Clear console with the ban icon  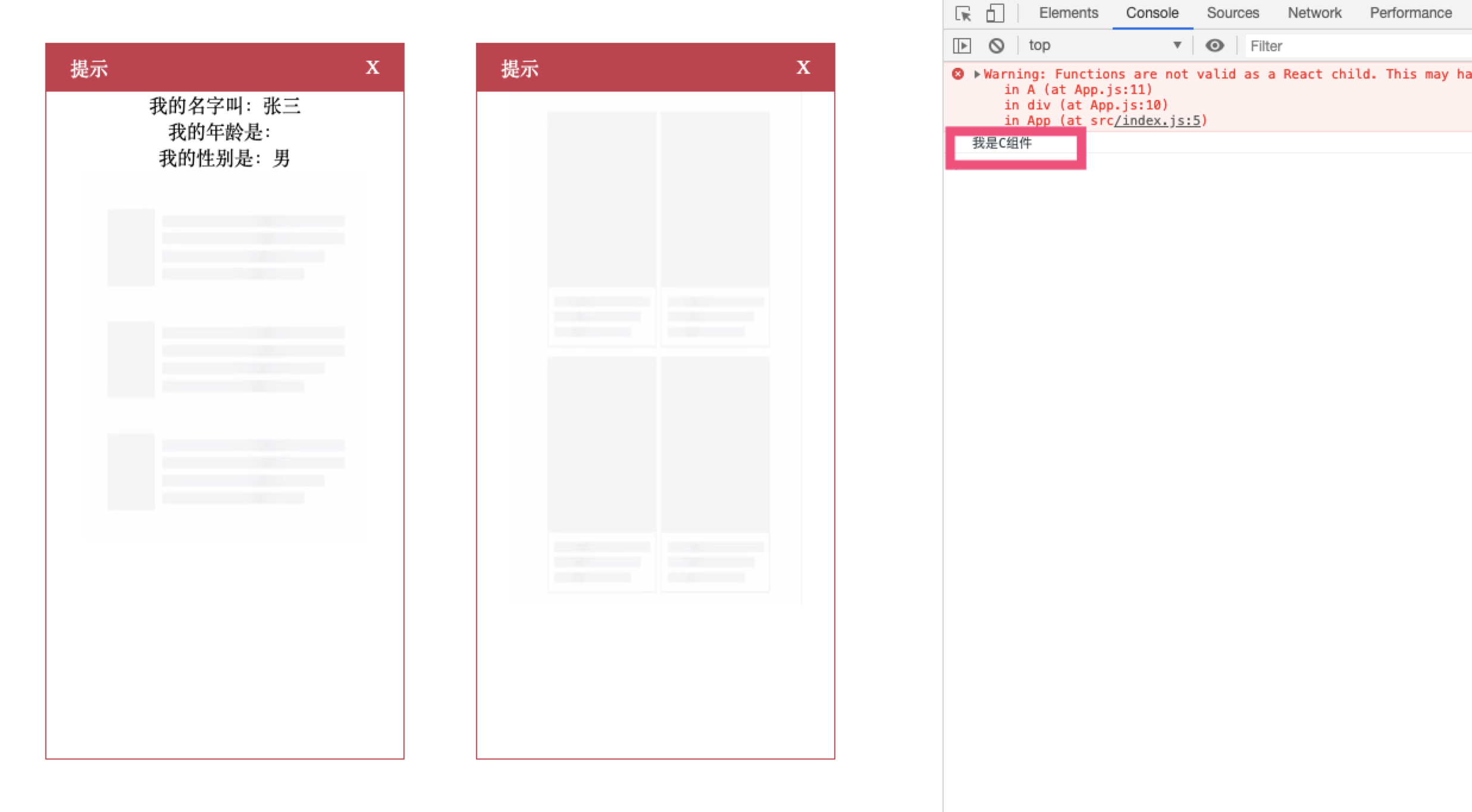(996, 45)
